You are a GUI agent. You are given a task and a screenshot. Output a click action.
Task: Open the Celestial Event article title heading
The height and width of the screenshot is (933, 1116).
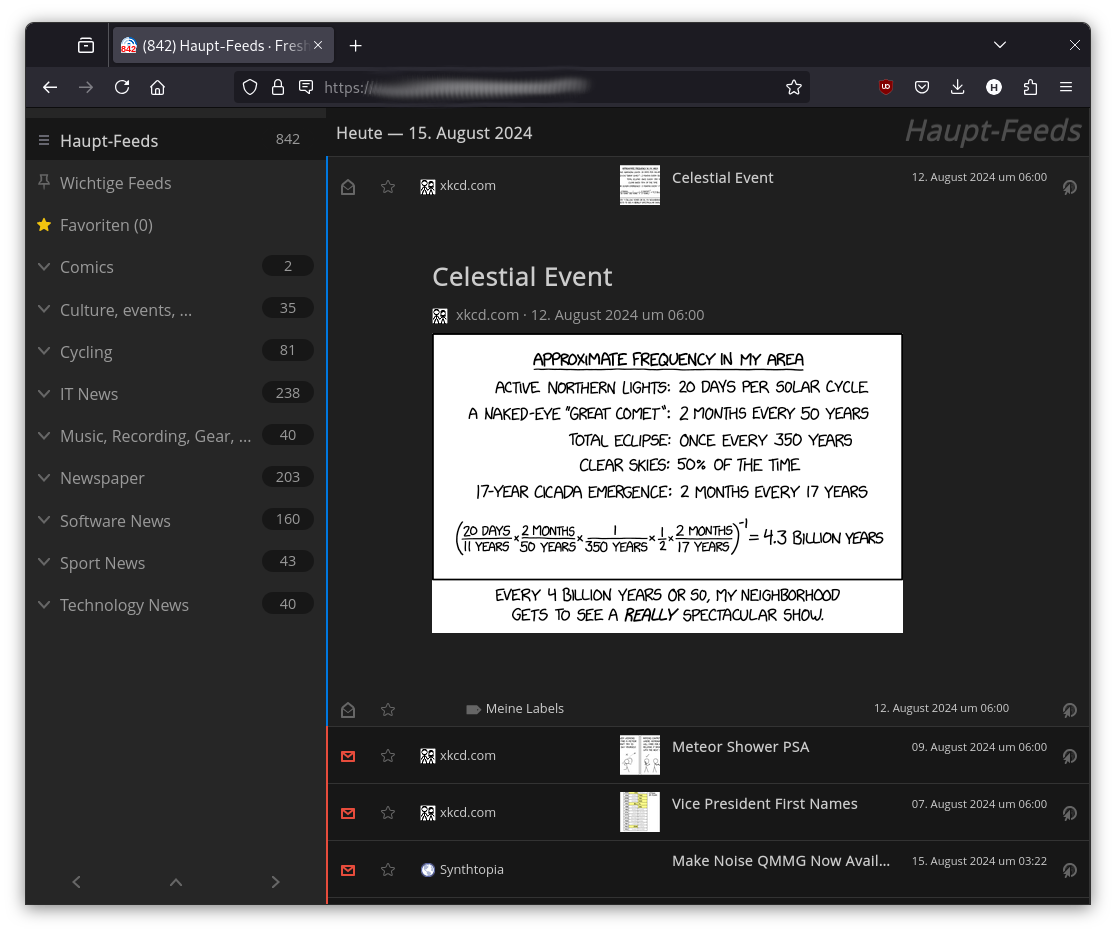click(522, 276)
